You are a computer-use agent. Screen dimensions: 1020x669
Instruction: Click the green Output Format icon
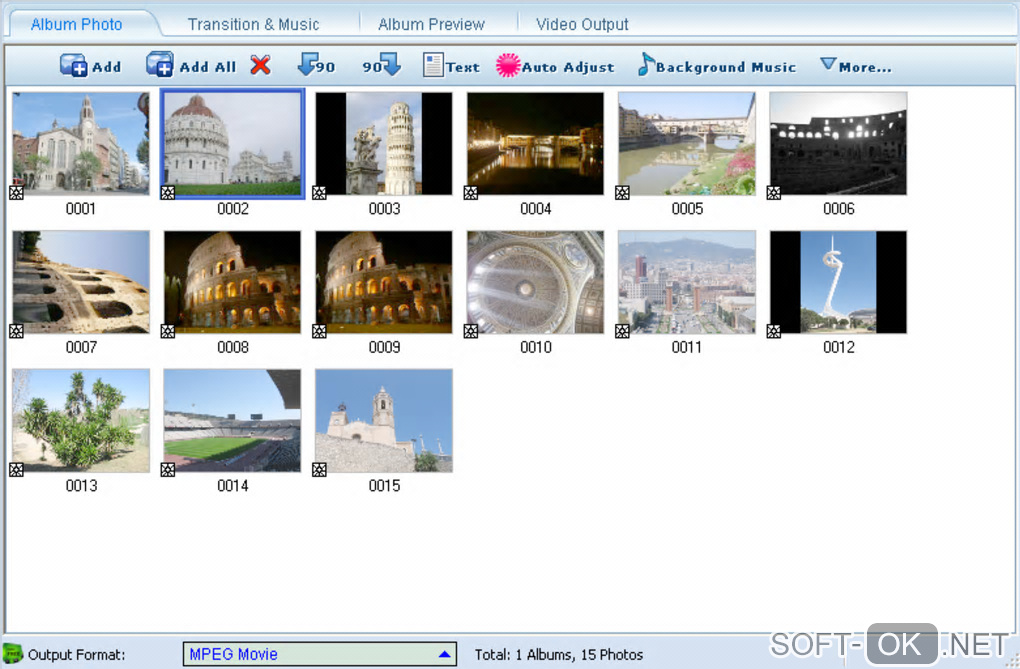click(x=12, y=653)
